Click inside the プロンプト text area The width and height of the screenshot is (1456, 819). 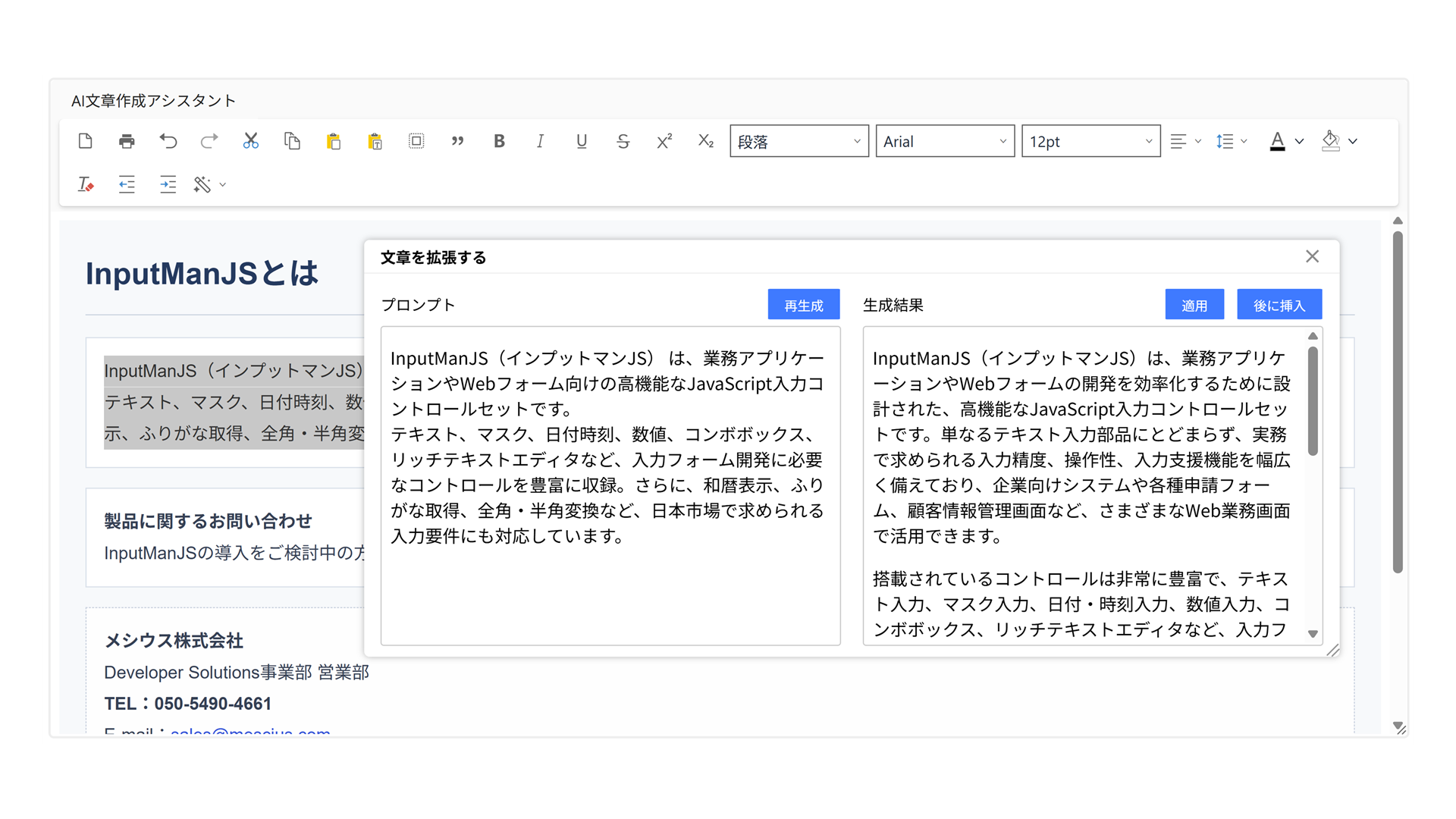pos(610,486)
